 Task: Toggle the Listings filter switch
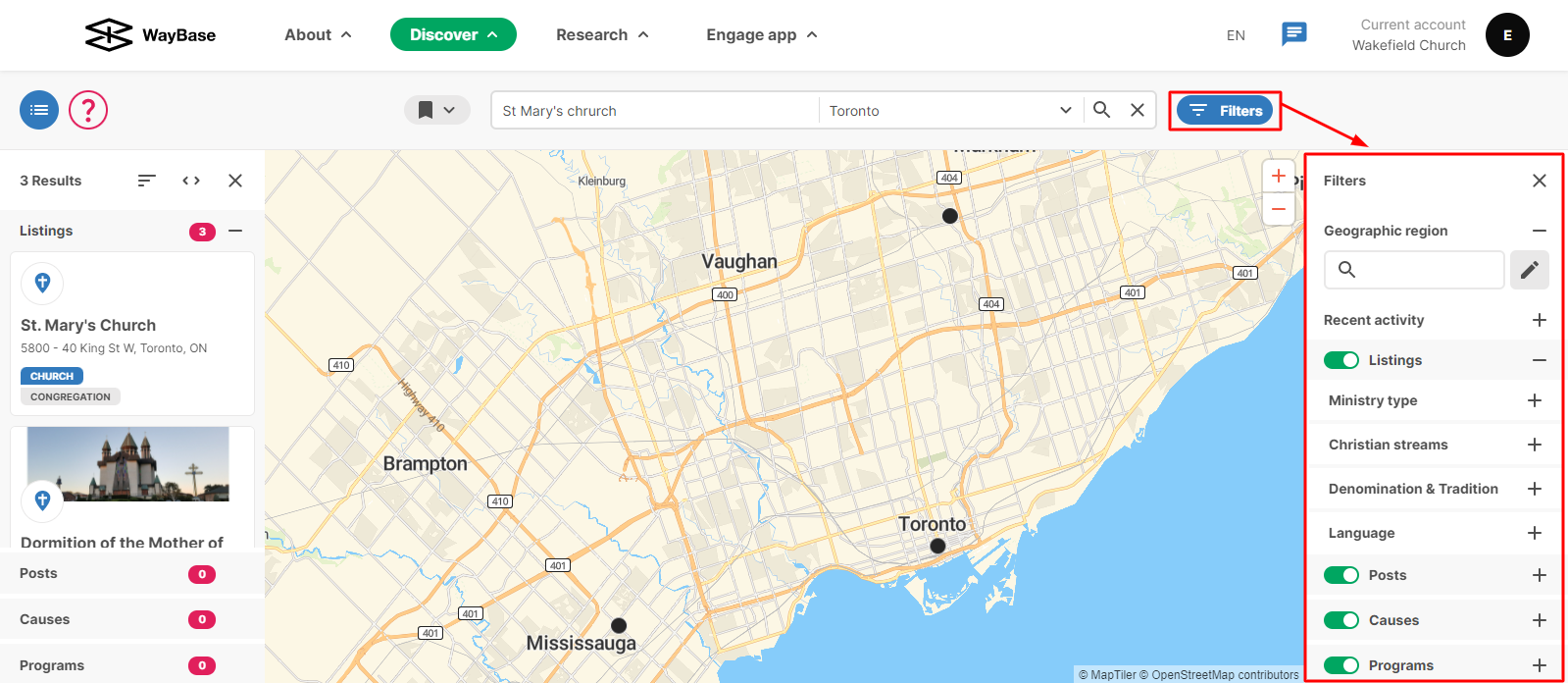coord(1341,360)
